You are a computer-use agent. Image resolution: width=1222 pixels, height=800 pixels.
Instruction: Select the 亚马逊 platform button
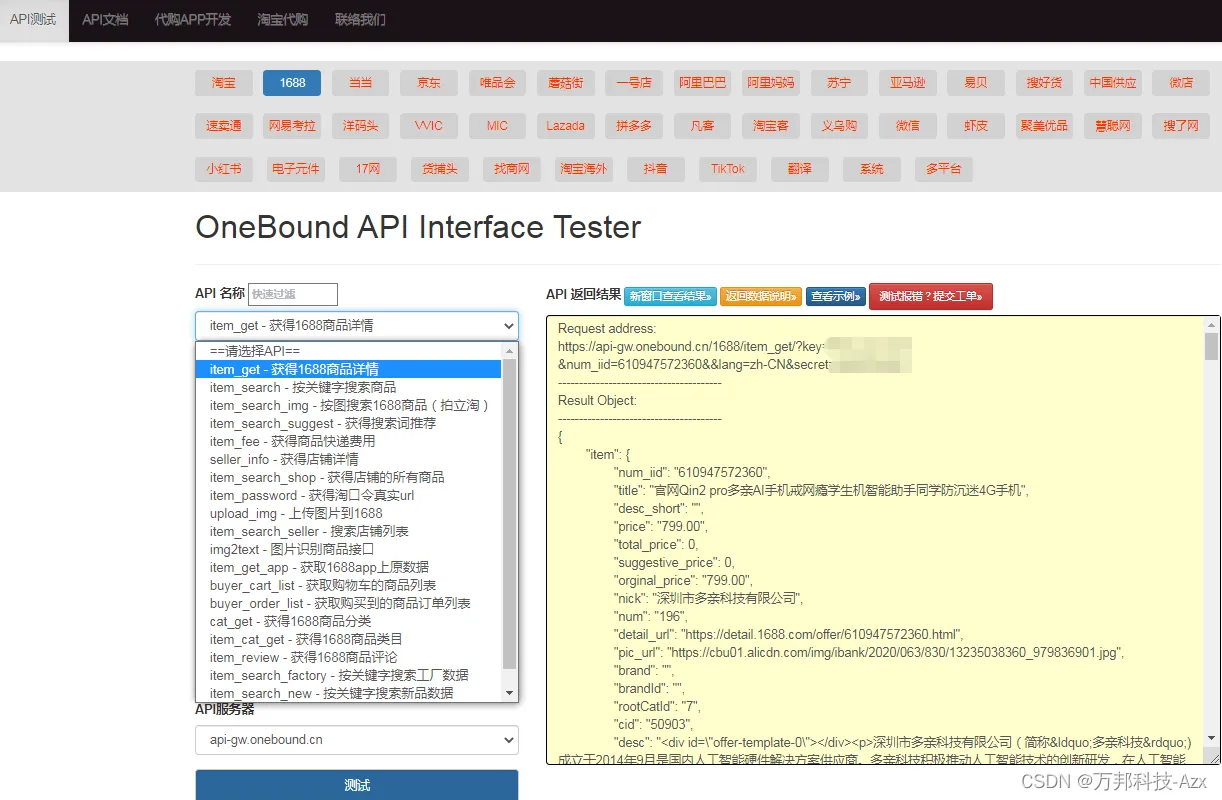point(908,83)
